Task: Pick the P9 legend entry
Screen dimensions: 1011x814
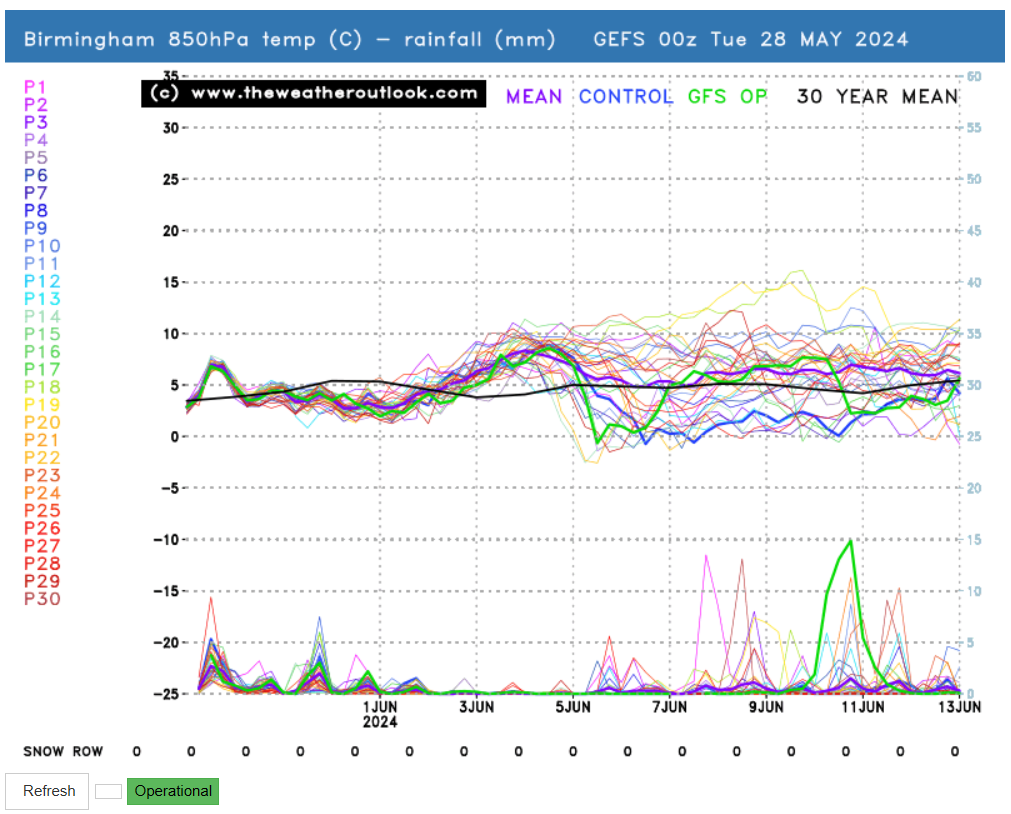Action: pos(35,228)
